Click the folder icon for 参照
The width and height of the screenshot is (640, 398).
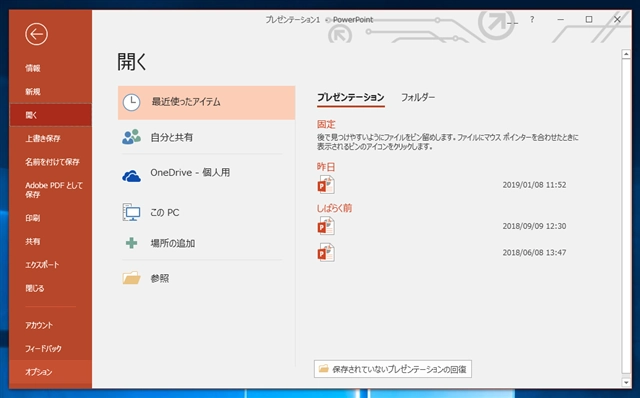[131, 278]
